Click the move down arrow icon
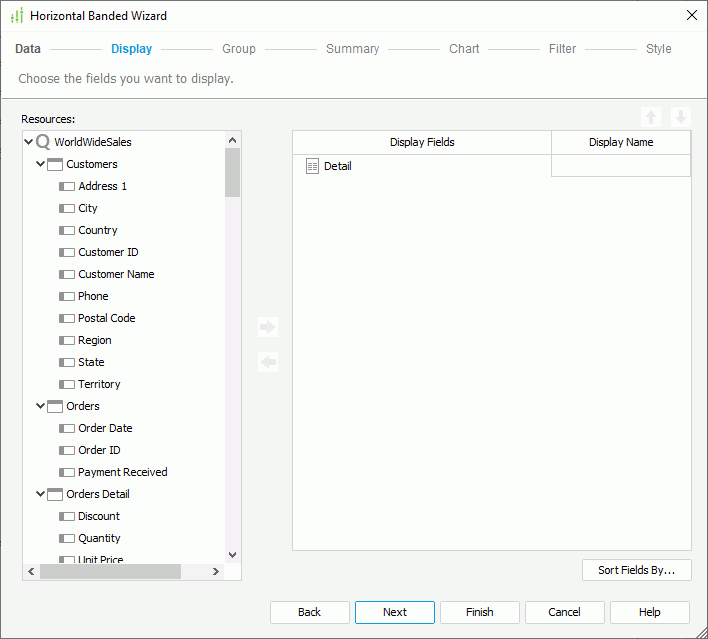This screenshot has height=639, width=708. pos(680,117)
